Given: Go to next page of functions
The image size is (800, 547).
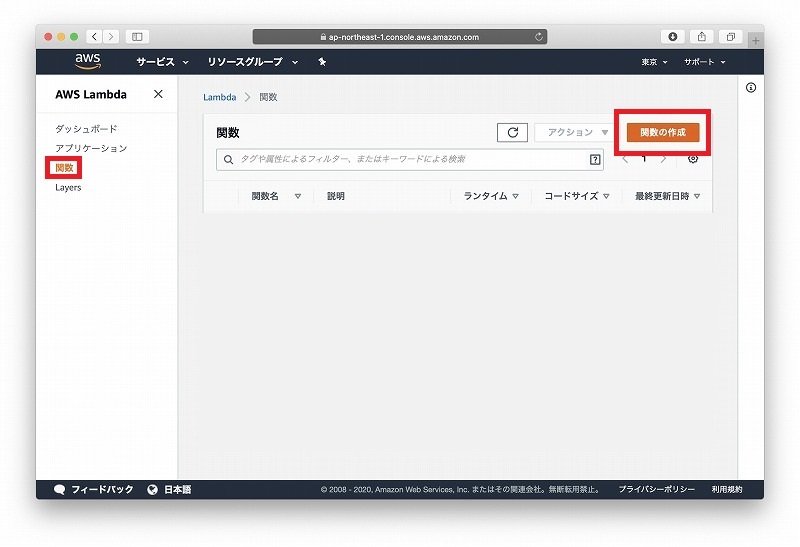Looking at the screenshot, I should (x=663, y=159).
